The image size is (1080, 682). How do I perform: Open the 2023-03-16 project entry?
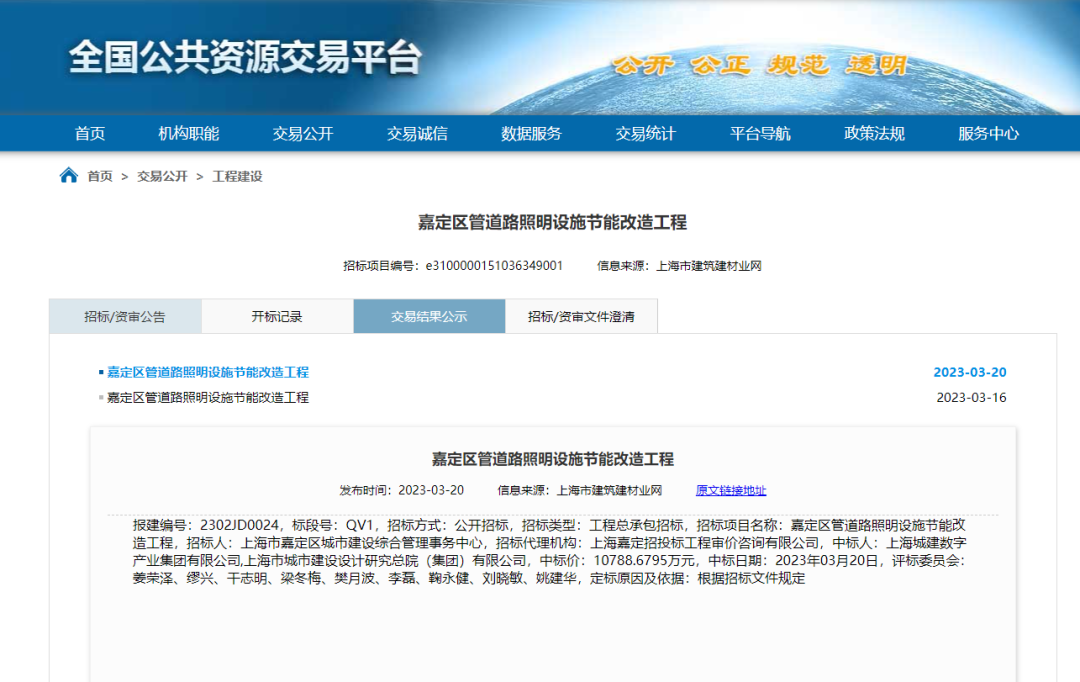(208, 397)
